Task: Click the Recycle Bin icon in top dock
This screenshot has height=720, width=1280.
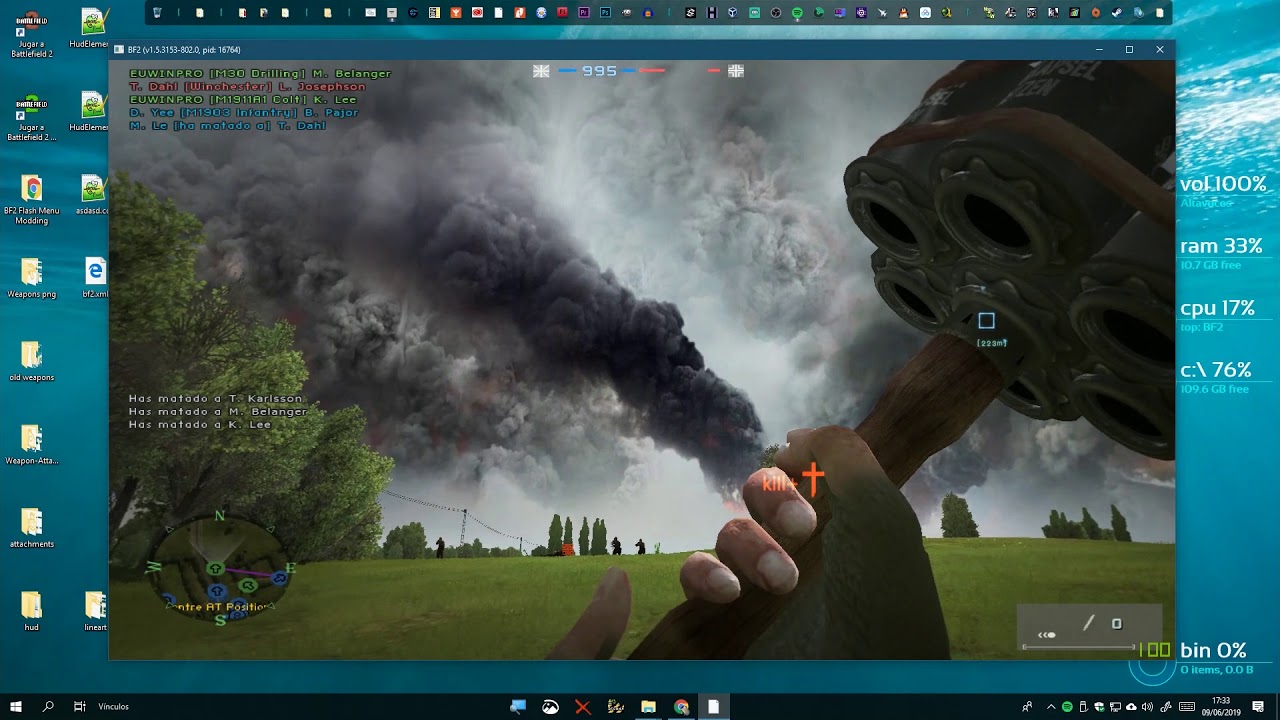Action: (x=156, y=13)
